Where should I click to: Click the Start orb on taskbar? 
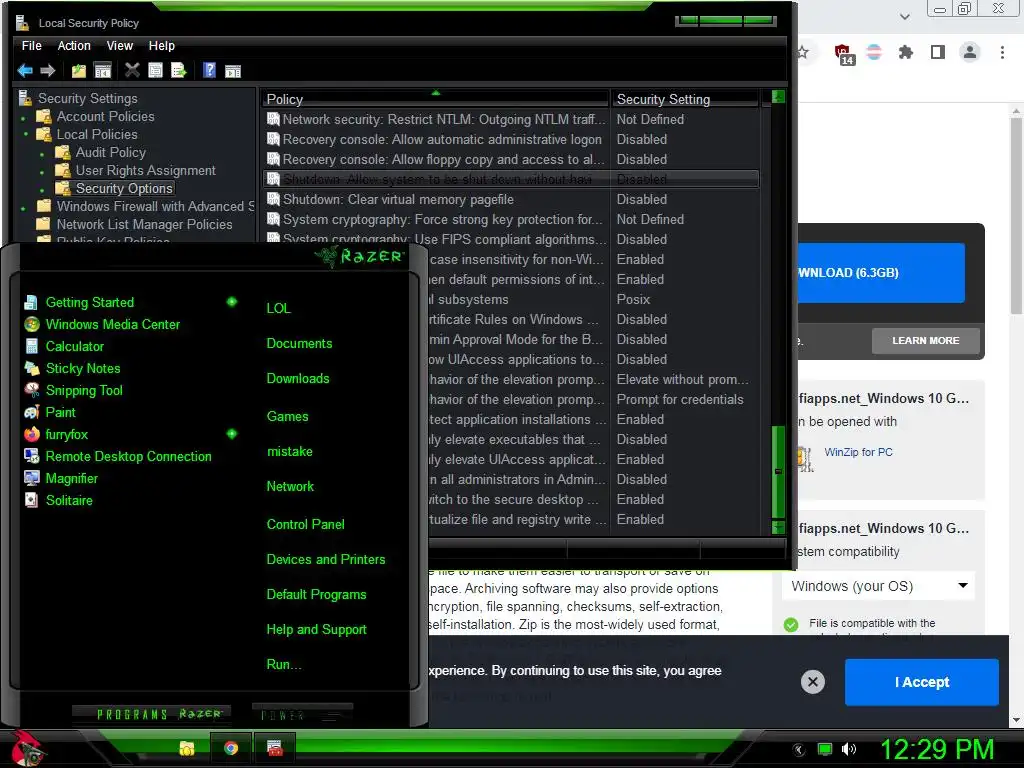pos(26,748)
